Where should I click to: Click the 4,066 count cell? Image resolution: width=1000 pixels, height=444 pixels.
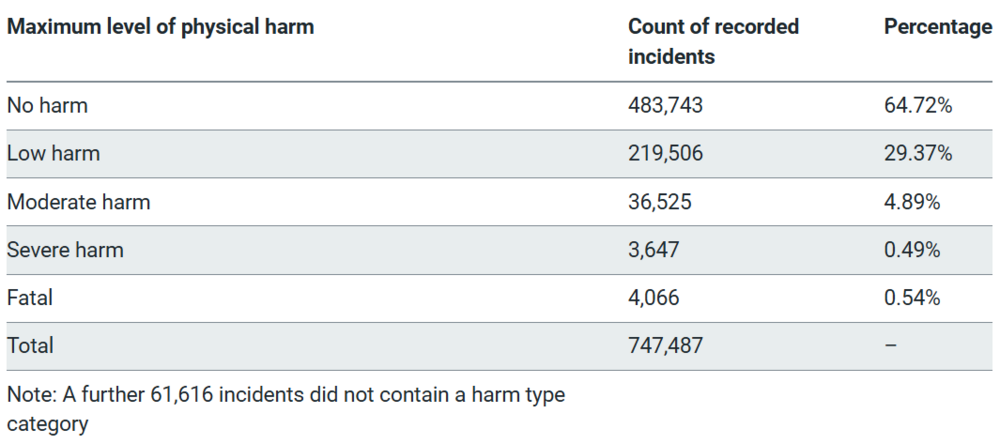pyautogui.click(x=654, y=297)
